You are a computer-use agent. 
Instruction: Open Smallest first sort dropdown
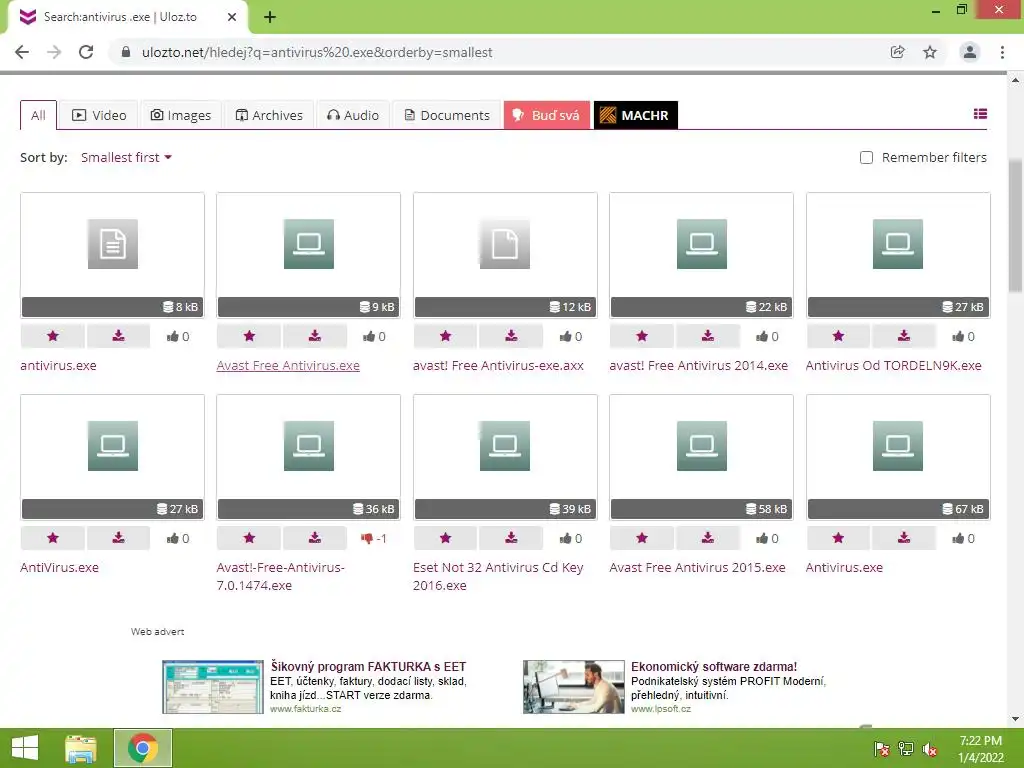click(x=126, y=157)
